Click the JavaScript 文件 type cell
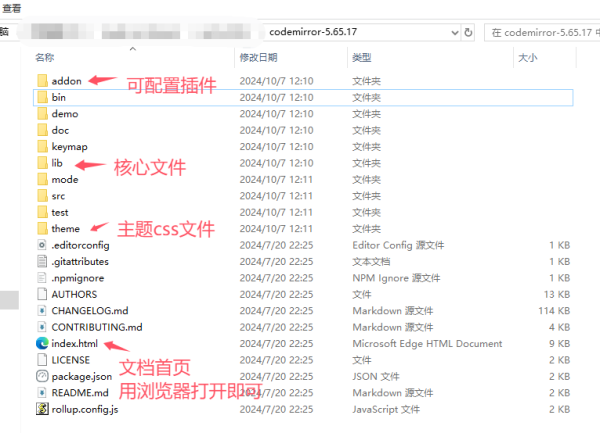 point(386,409)
